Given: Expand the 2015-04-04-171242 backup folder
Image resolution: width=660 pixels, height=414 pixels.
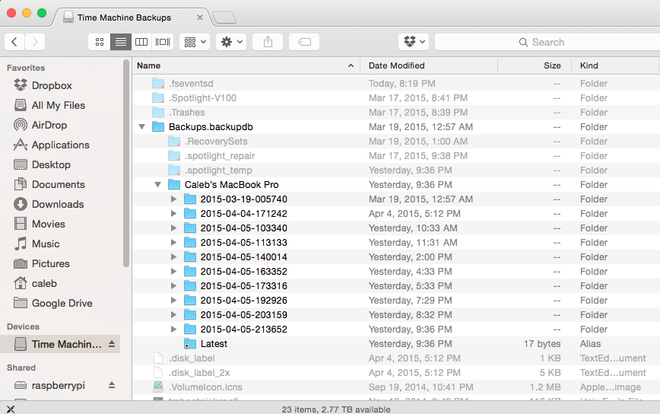Looking at the screenshot, I should click(x=173, y=213).
